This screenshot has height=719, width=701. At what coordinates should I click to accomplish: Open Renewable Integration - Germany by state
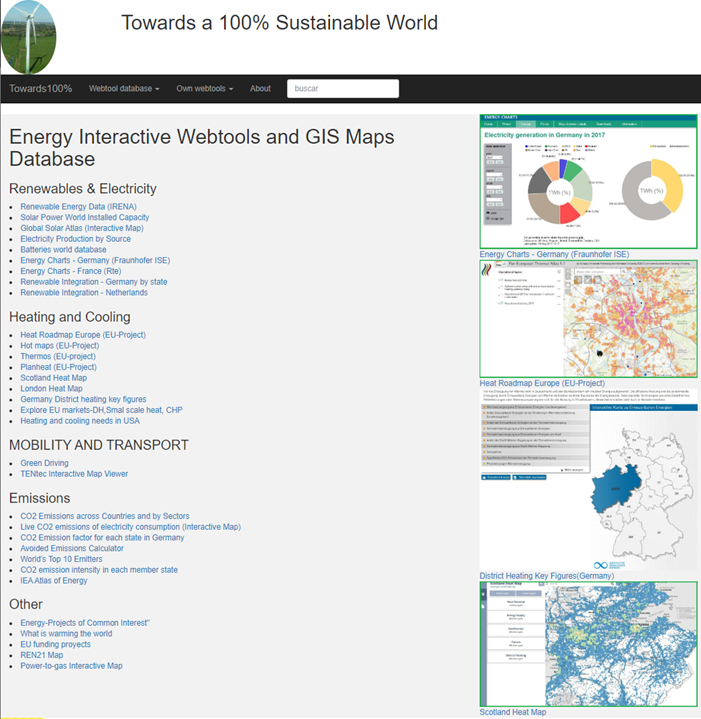tap(94, 282)
